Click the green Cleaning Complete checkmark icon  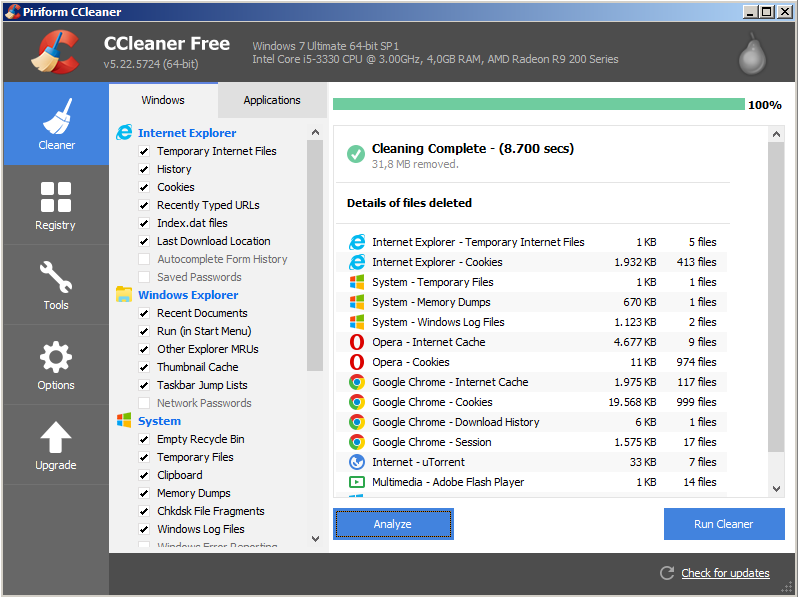356,154
